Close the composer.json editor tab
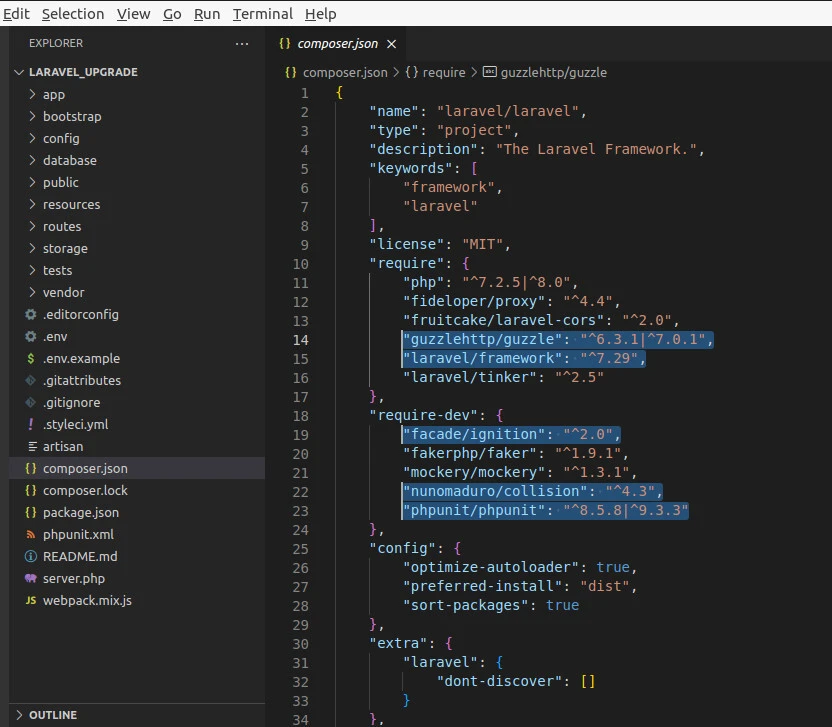832x727 pixels. click(x=391, y=44)
